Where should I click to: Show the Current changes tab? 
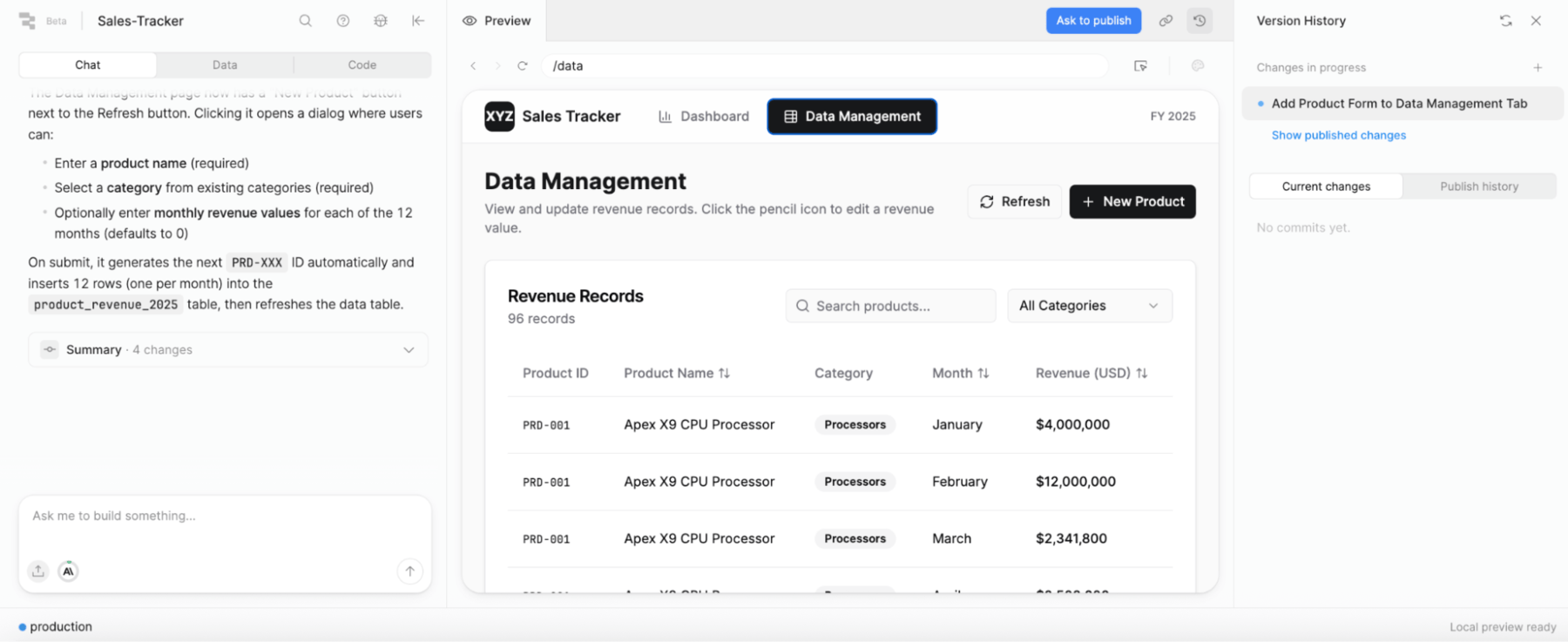1326,186
